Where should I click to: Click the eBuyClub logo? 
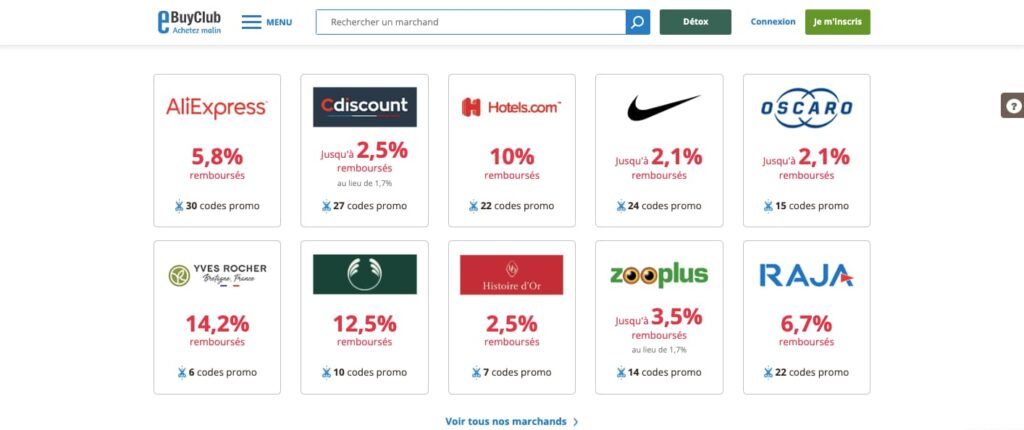tap(189, 22)
